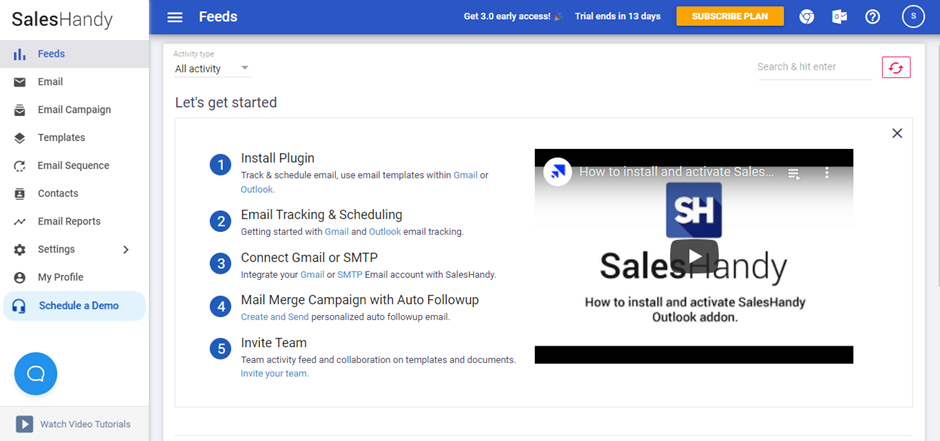Click the My Profile person icon
The height and width of the screenshot is (441, 940).
[x=20, y=277]
